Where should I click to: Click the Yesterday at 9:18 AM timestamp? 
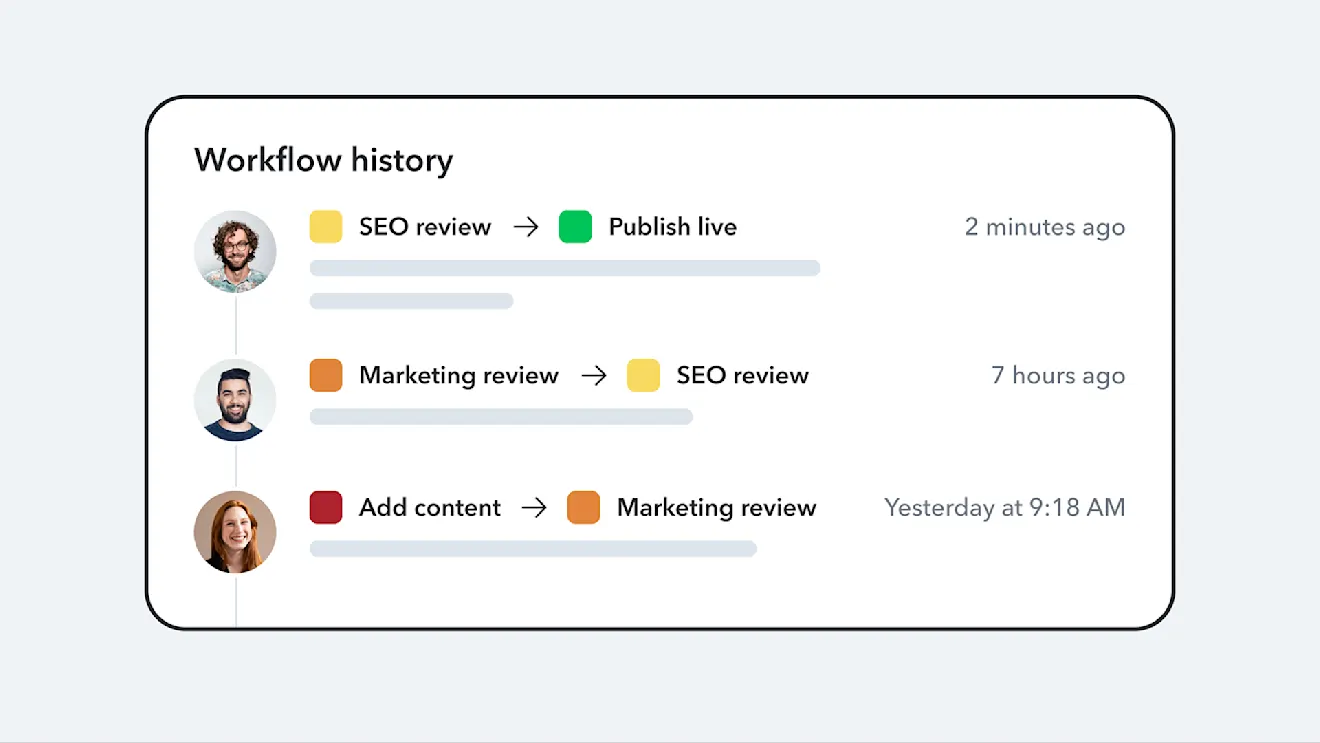(1004, 507)
